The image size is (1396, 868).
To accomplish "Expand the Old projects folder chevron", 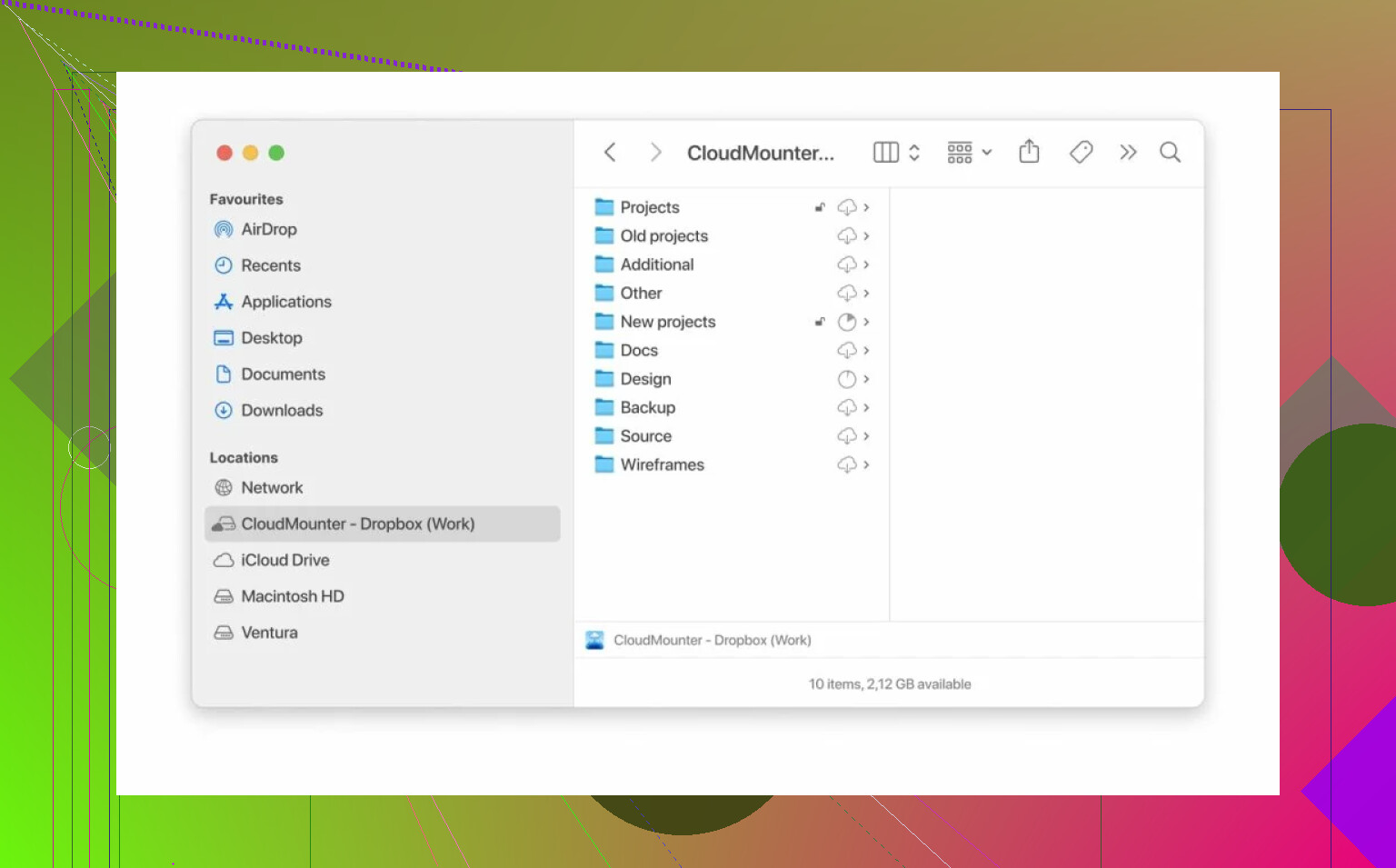I will tap(866, 236).
